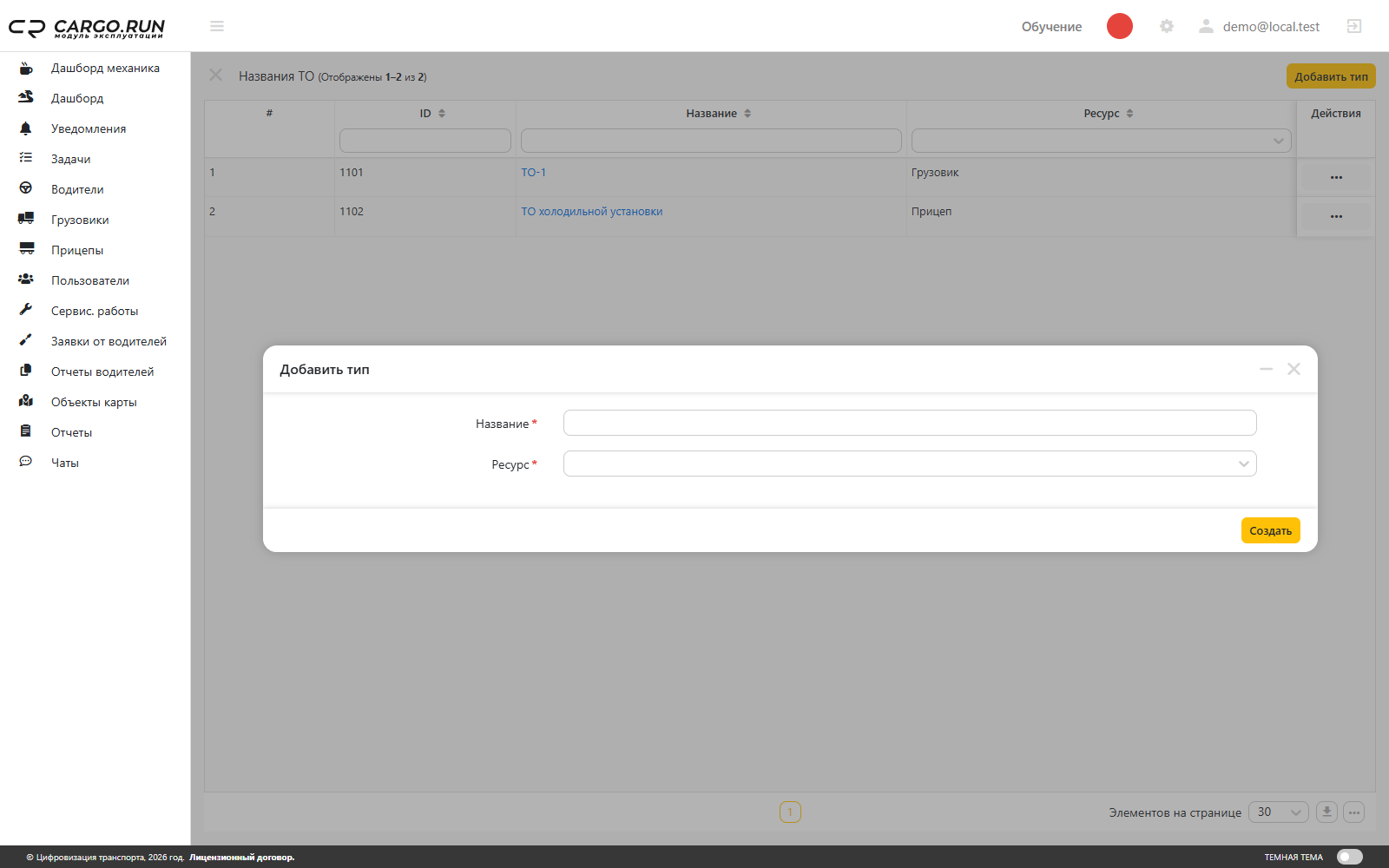
Task: Open the Ресурс dropdown in dialog
Action: click(910, 464)
